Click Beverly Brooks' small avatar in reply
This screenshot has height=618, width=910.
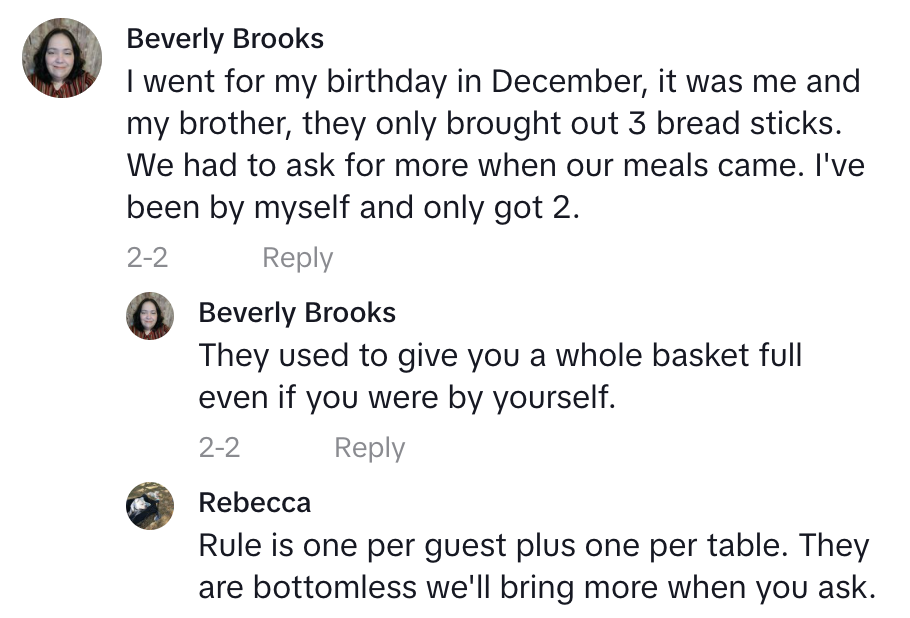(x=150, y=317)
